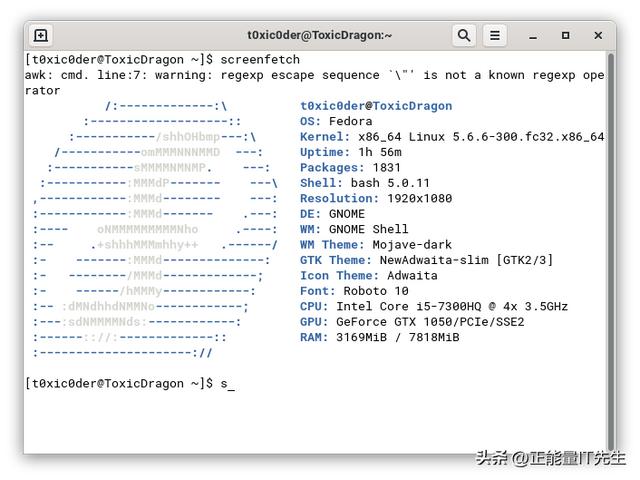
Task: Open the hamburger menu
Action: [495, 36]
